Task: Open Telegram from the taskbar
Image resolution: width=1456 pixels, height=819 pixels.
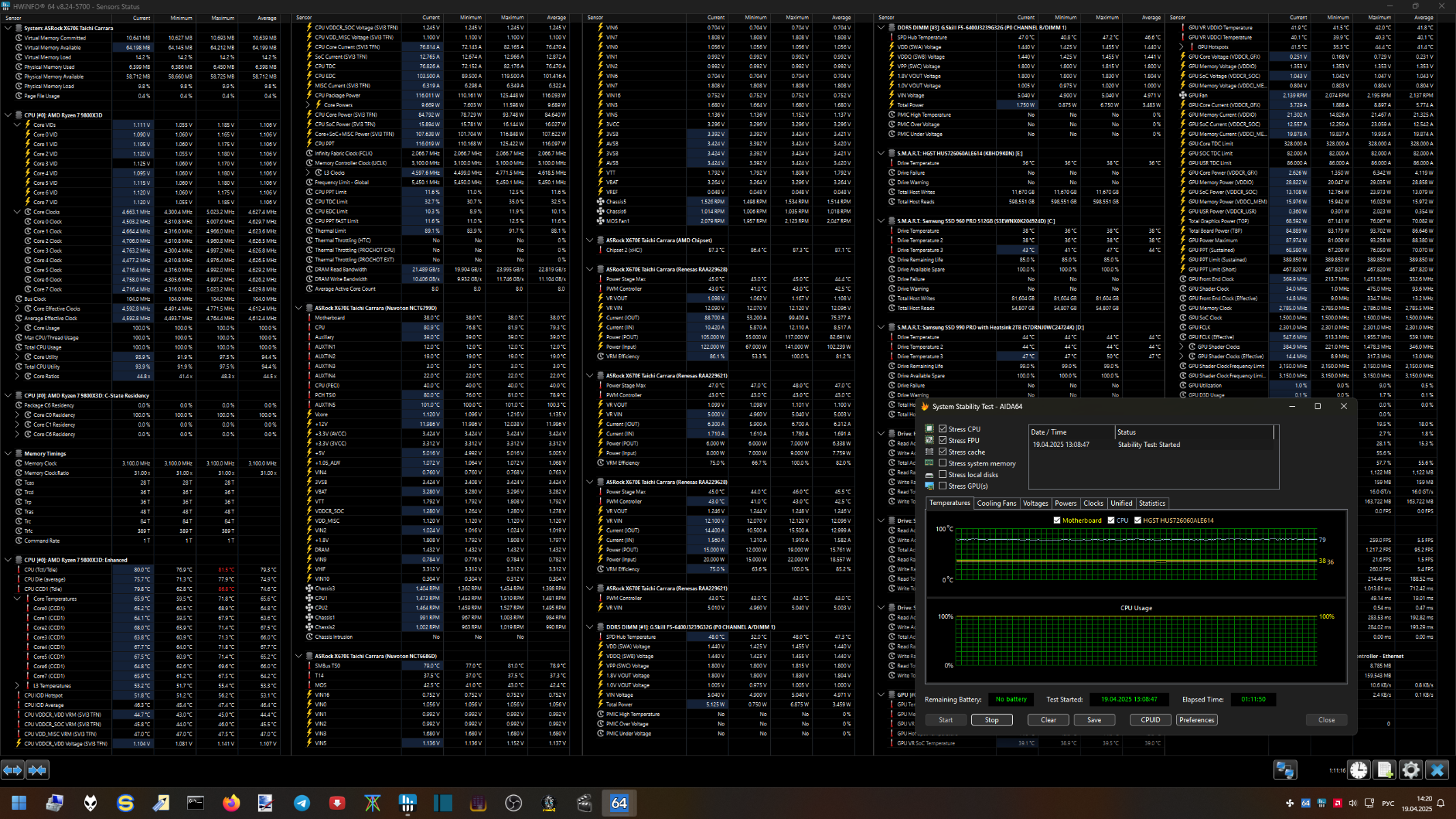Action: pos(302,803)
